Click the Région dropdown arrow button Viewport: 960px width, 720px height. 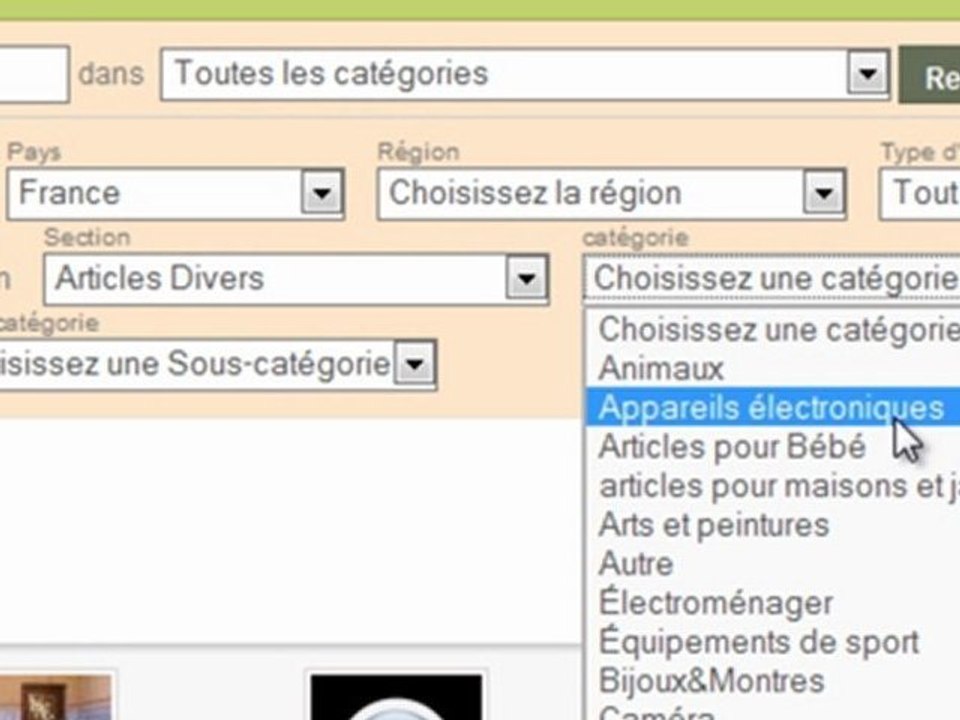click(x=824, y=193)
